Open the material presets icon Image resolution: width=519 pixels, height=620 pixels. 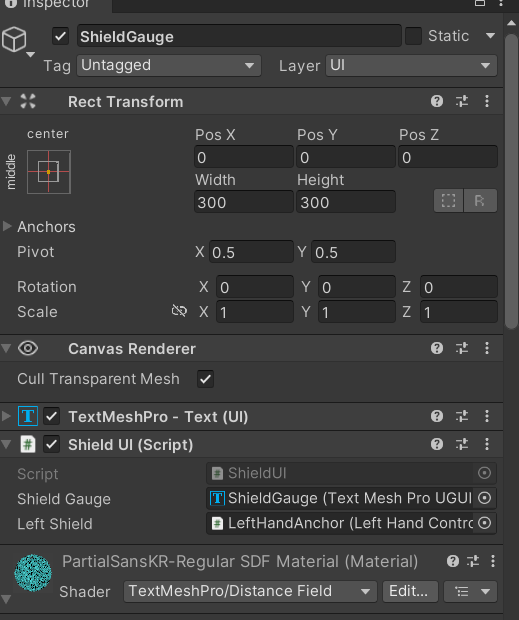point(473,561)
